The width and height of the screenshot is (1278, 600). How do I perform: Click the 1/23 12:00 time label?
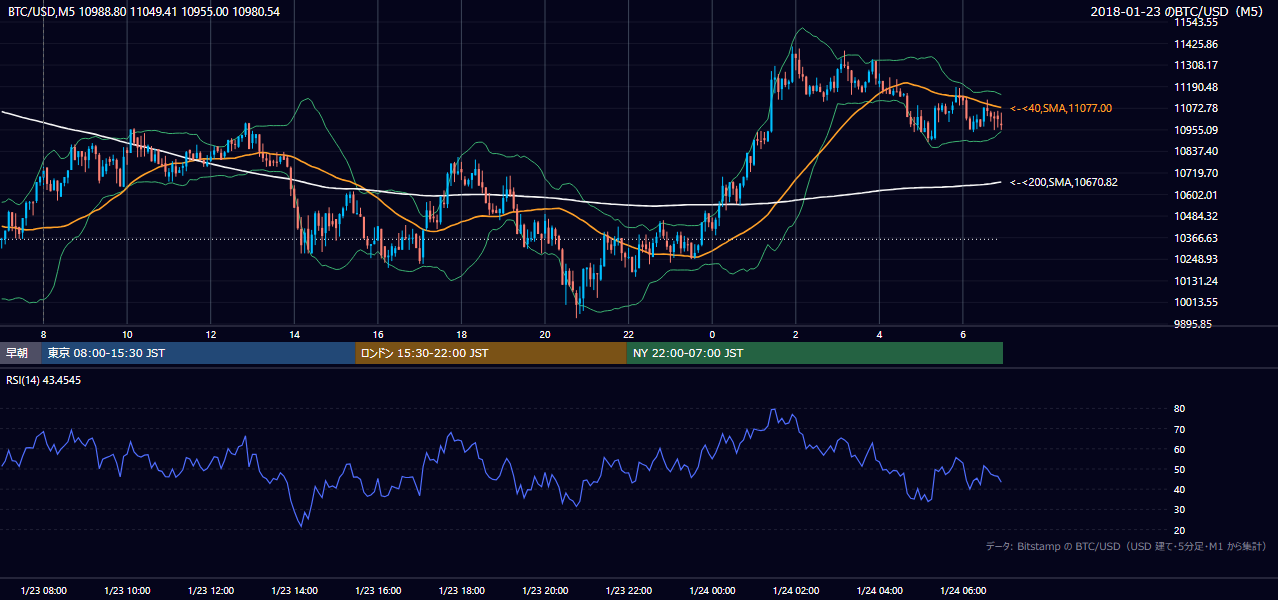click(x=211, y=591)
